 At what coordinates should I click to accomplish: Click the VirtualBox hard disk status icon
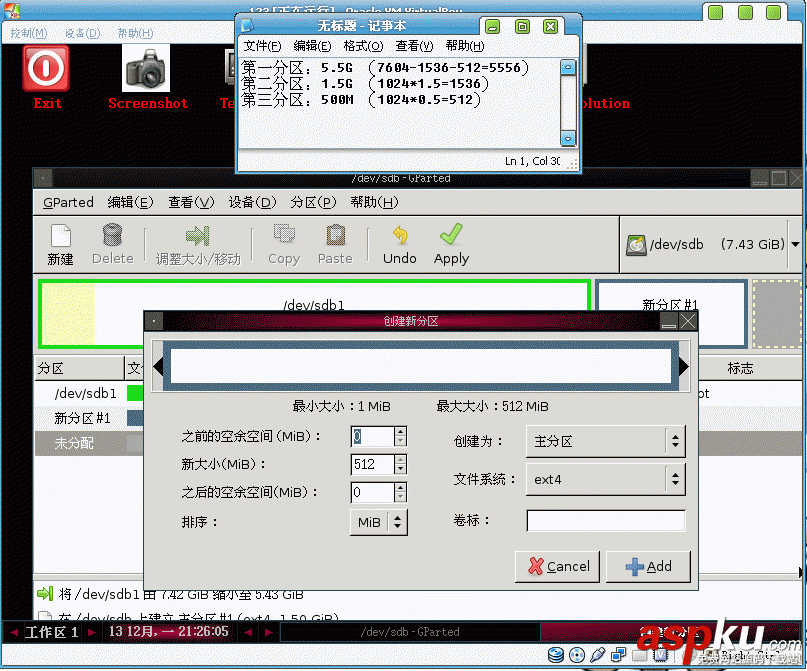coord(556,655)
